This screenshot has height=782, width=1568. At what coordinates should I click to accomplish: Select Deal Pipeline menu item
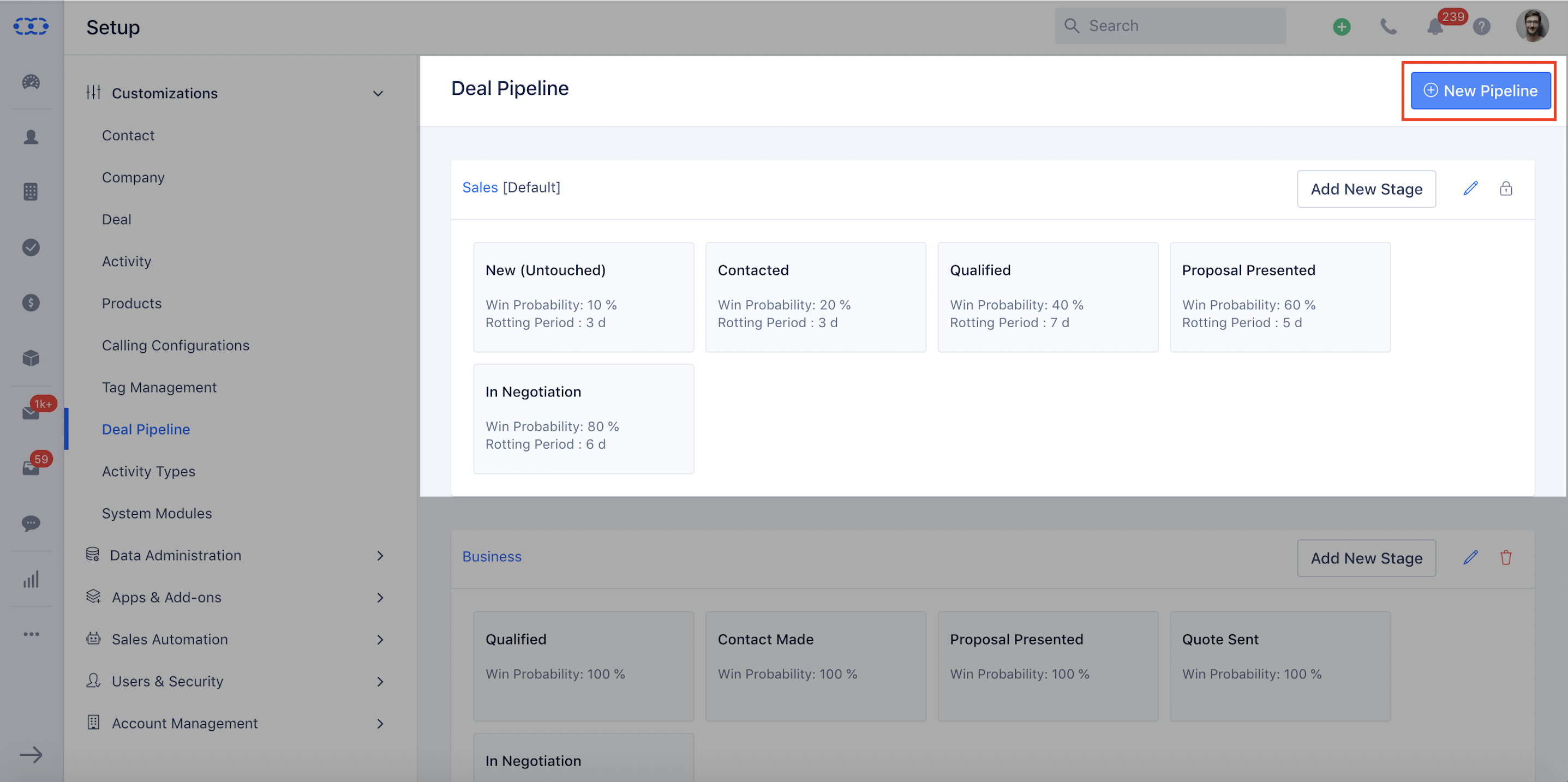click(146, 429)
